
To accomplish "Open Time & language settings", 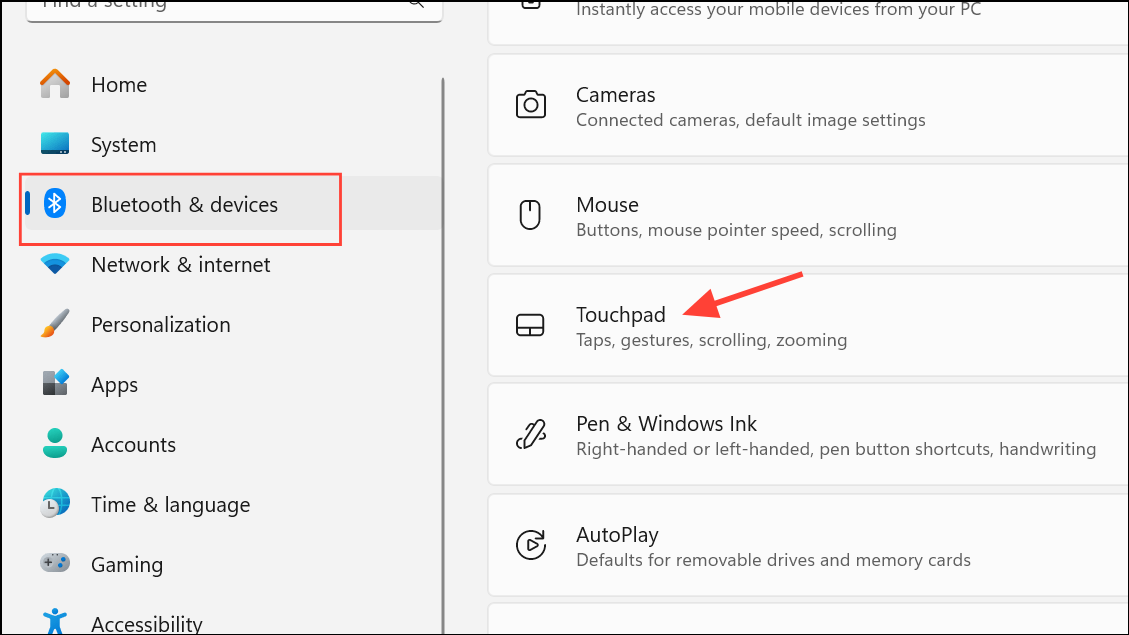I will tap(231, 505).
